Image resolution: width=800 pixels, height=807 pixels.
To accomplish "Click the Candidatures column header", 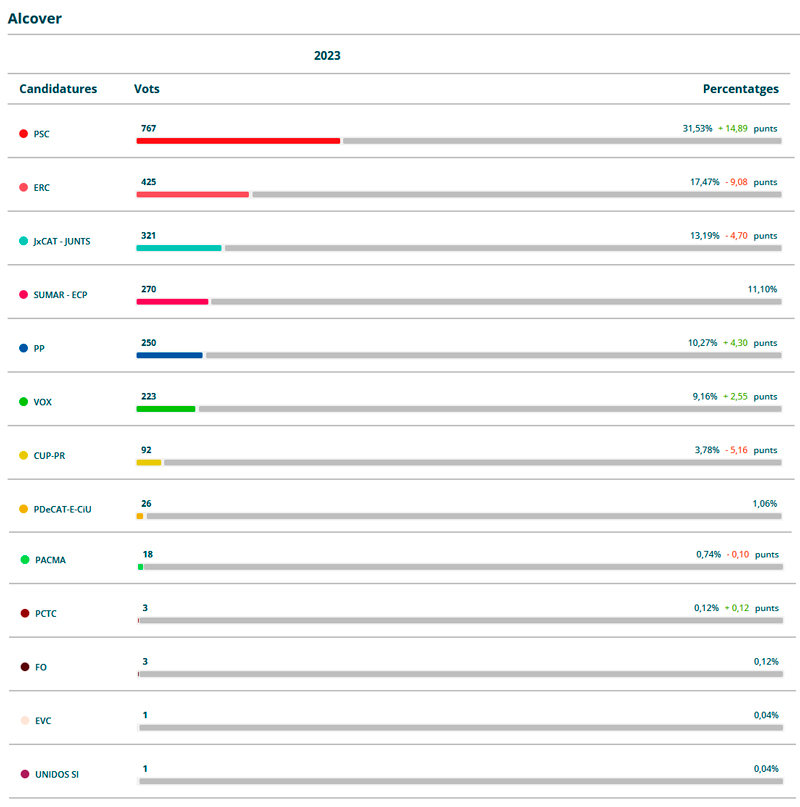I will (x=58, y=89).
